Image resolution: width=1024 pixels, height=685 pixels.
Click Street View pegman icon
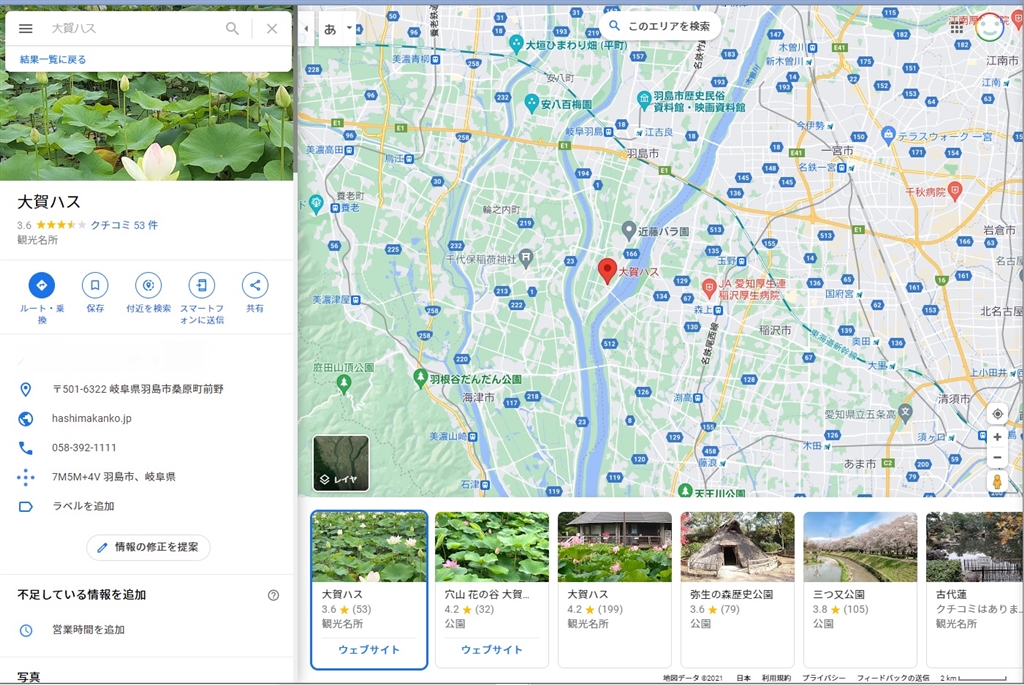coord(997,482)
